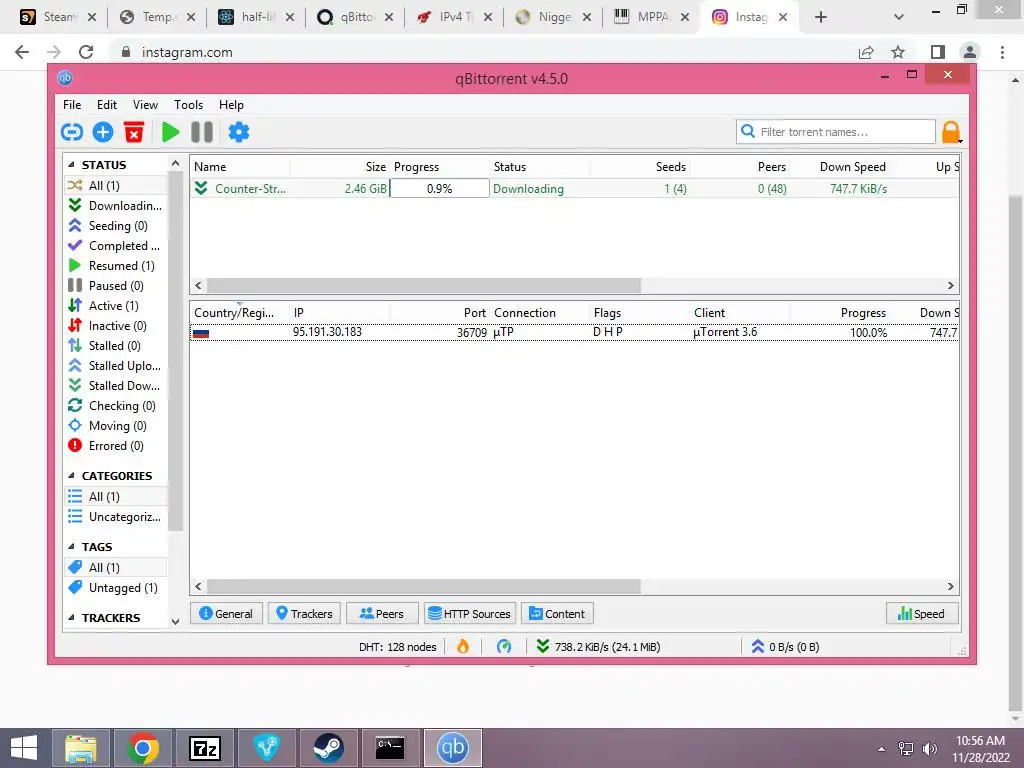The height and width of the screenshot is (768, 1024).
Task: Sort torrents by Size column header
Action: point(340,167)
